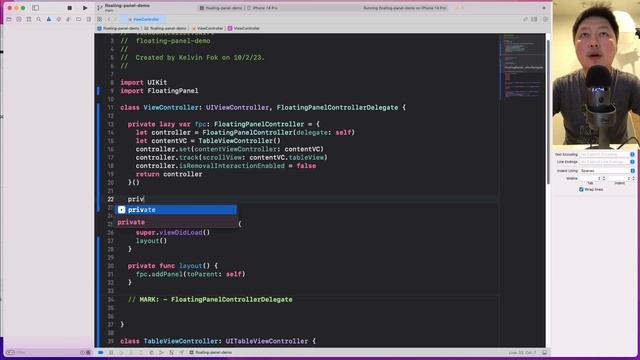Click the import FloatingPanel code line
Screen dimensions: 640x360
pos(159,91)
